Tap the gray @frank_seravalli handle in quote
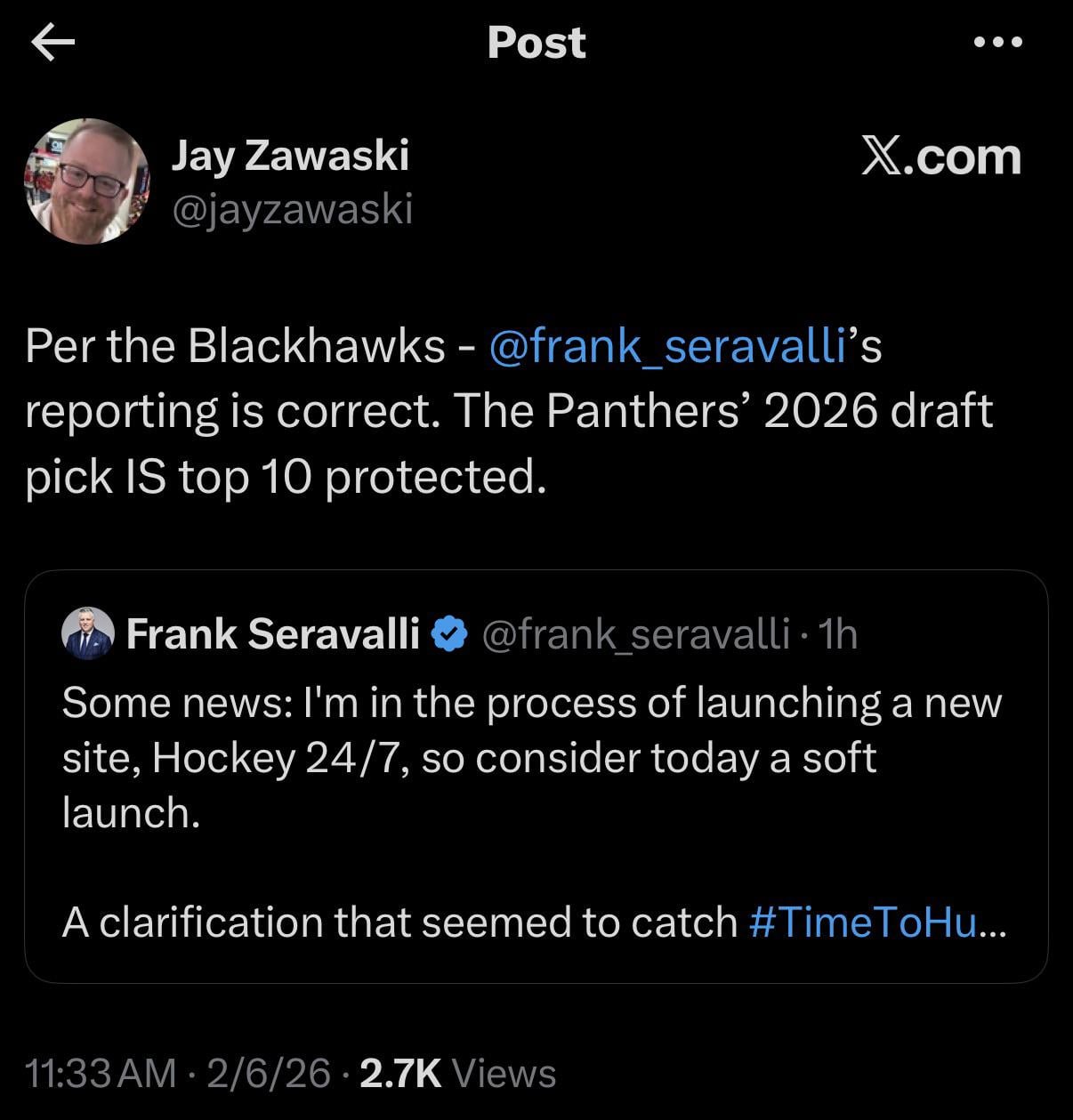 coord(635,634)
